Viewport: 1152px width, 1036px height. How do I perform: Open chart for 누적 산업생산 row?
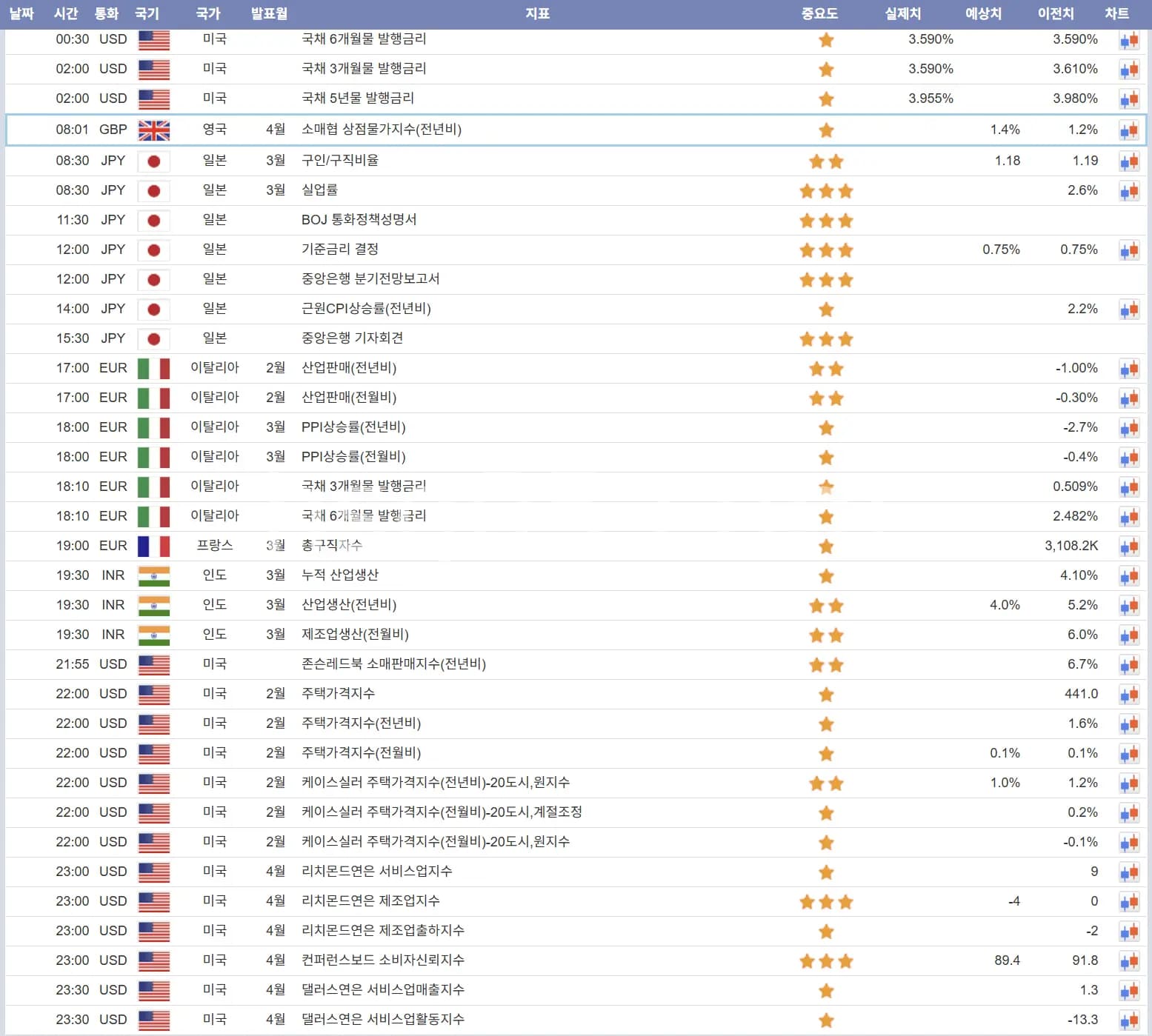pos(1129,577)
